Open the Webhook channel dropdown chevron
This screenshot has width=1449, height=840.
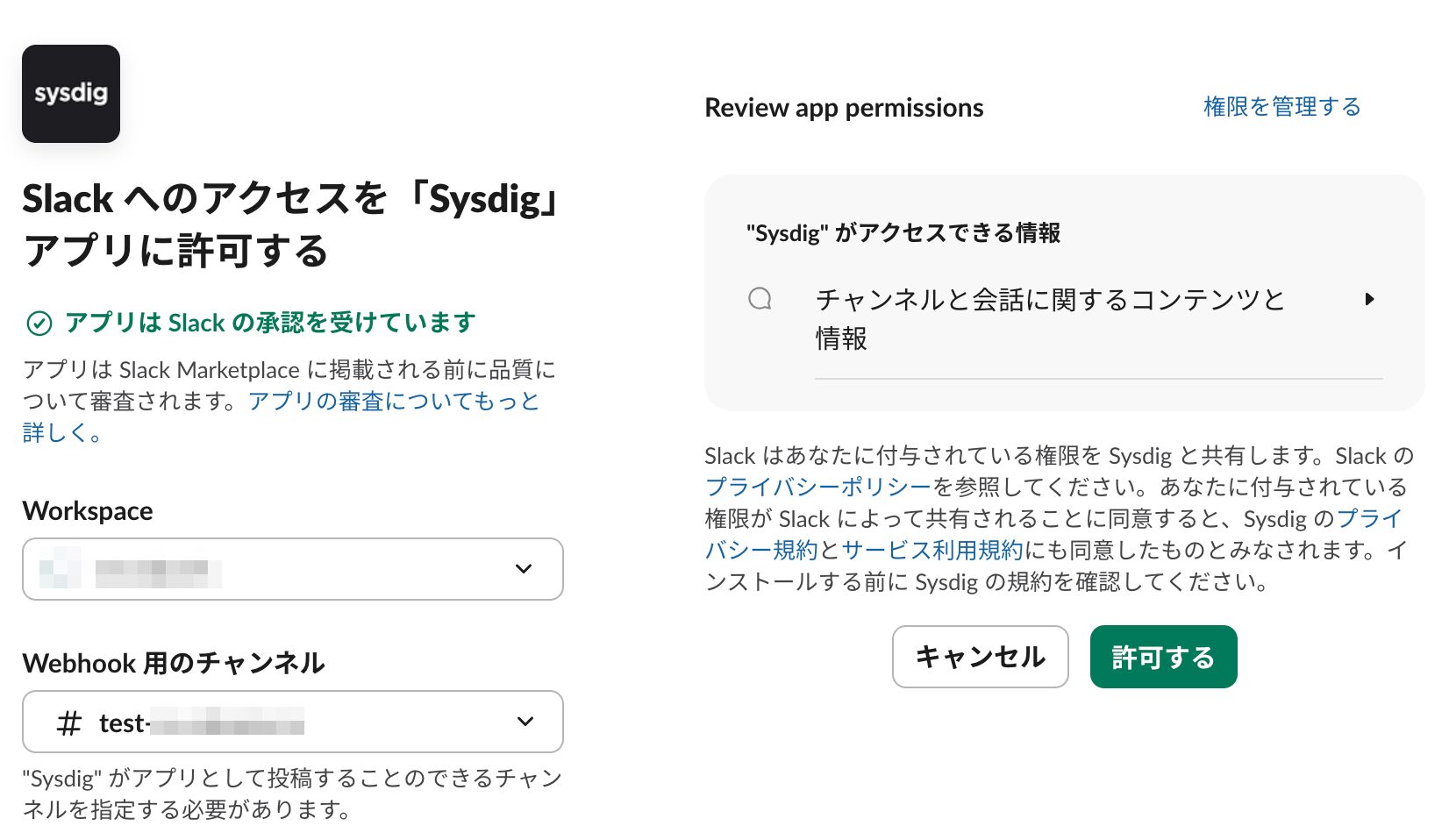525,722
